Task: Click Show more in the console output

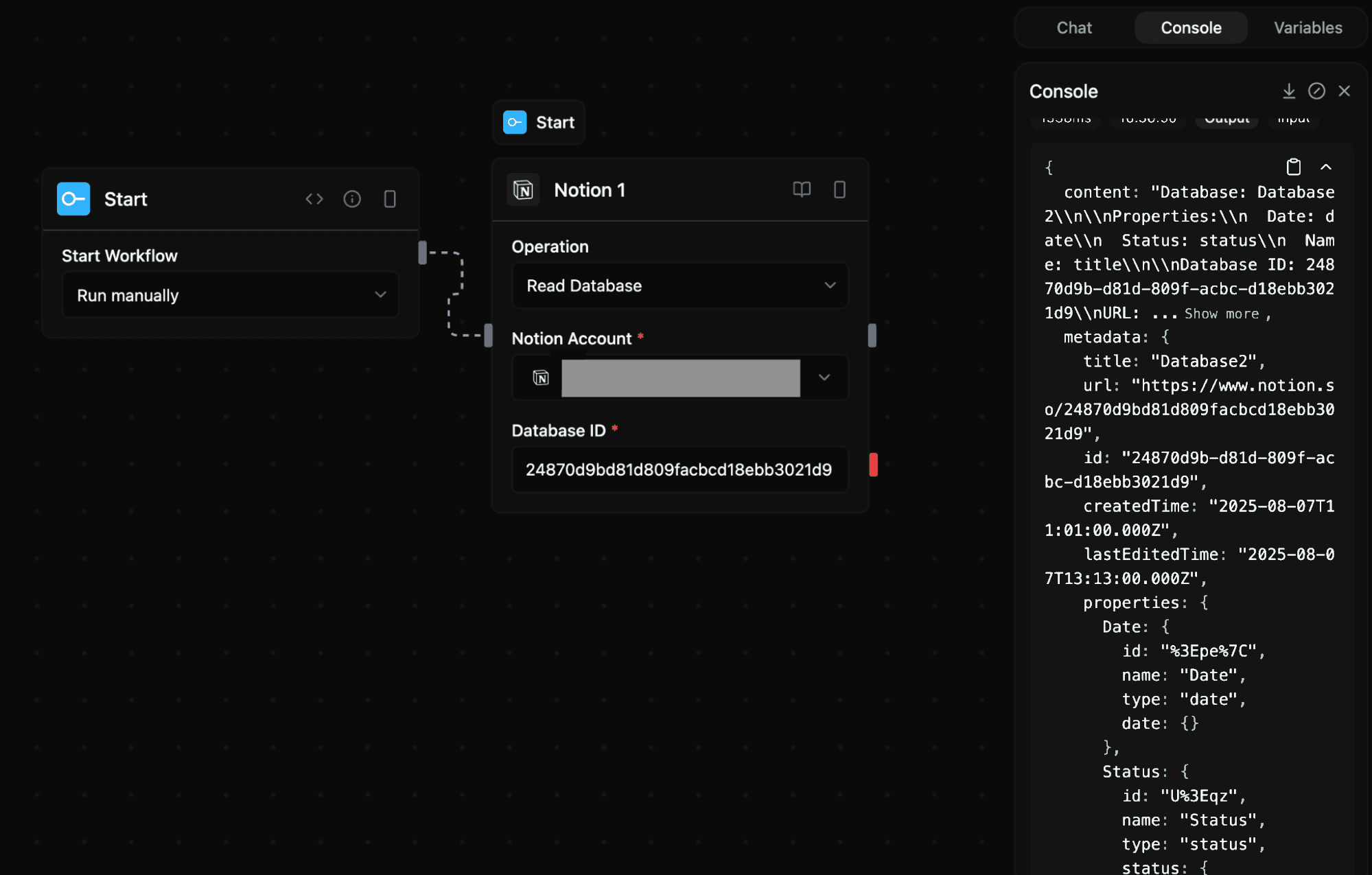Action: pos(1221,314)
